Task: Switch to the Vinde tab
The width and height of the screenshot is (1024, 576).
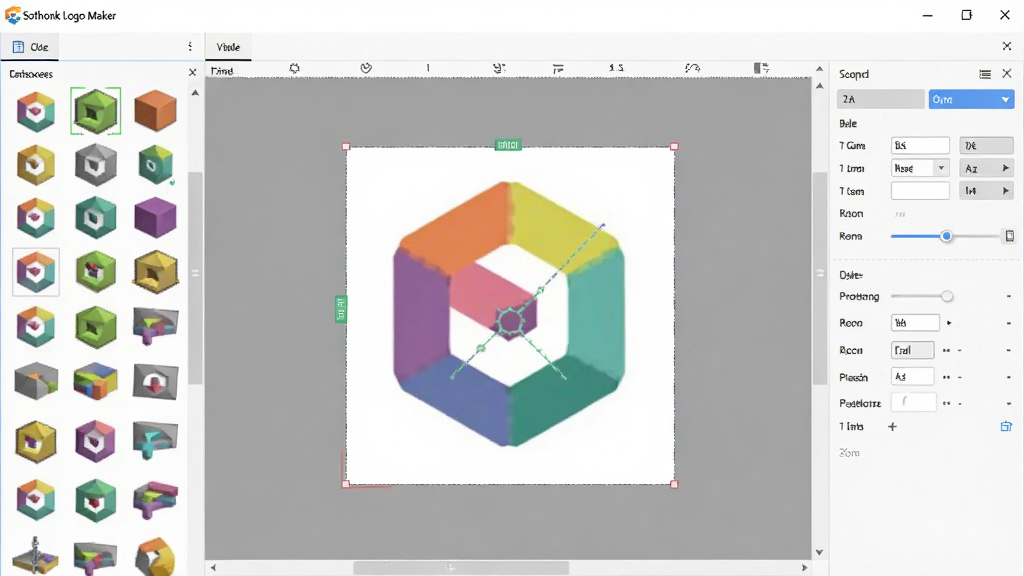Action: (x=228, y=47)
